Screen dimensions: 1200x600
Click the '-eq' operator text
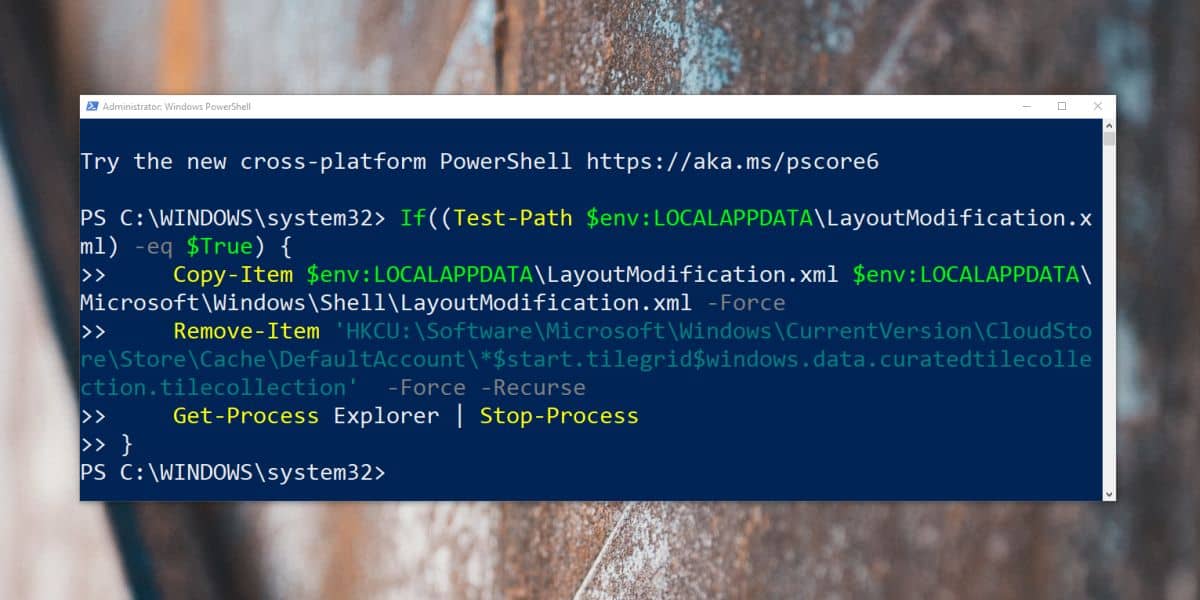click(x=153, y=246)
